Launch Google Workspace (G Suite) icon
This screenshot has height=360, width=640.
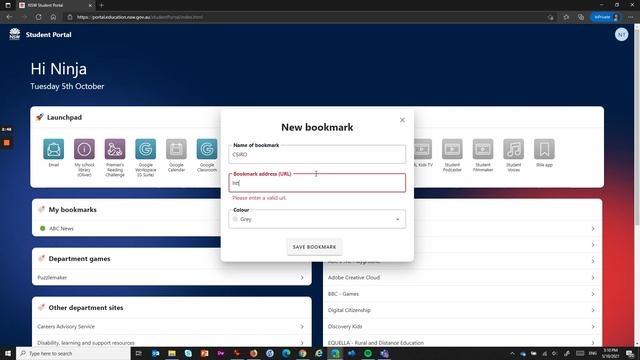tap(146, 149)
